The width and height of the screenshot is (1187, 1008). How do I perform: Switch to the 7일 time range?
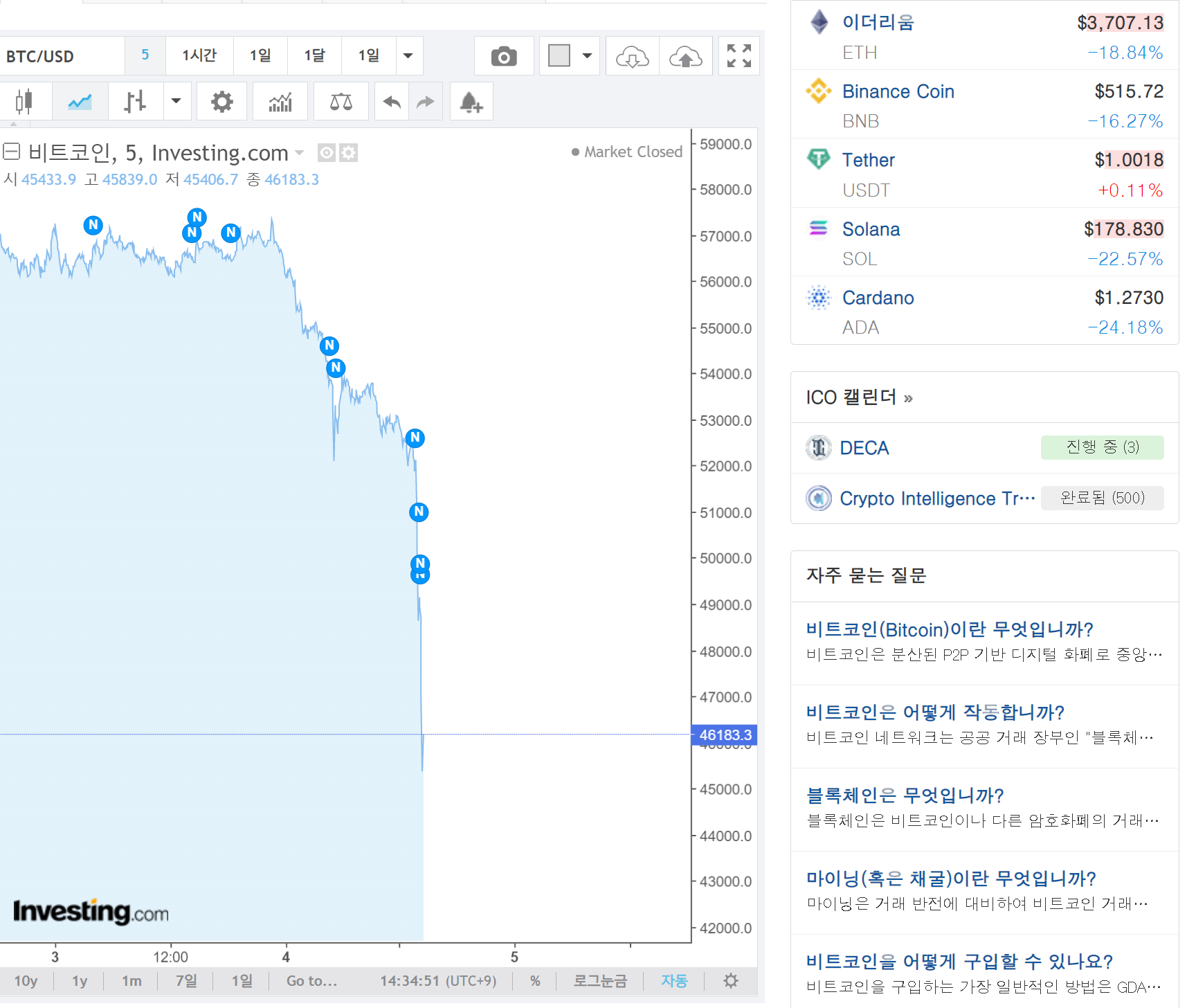(x=185, y=981)
